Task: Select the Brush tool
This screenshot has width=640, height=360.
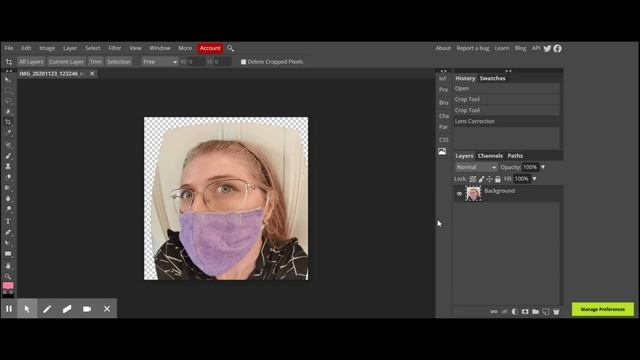Action: click(x=8, y=156)
